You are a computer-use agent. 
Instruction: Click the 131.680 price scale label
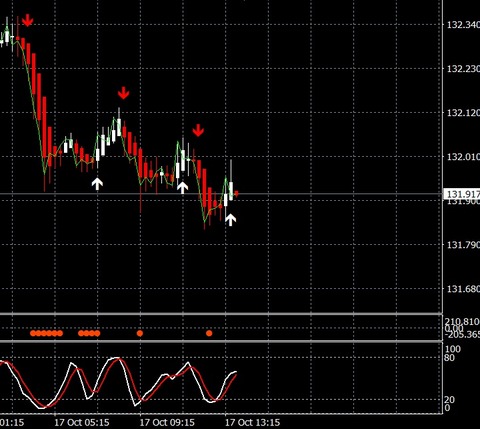463,289
